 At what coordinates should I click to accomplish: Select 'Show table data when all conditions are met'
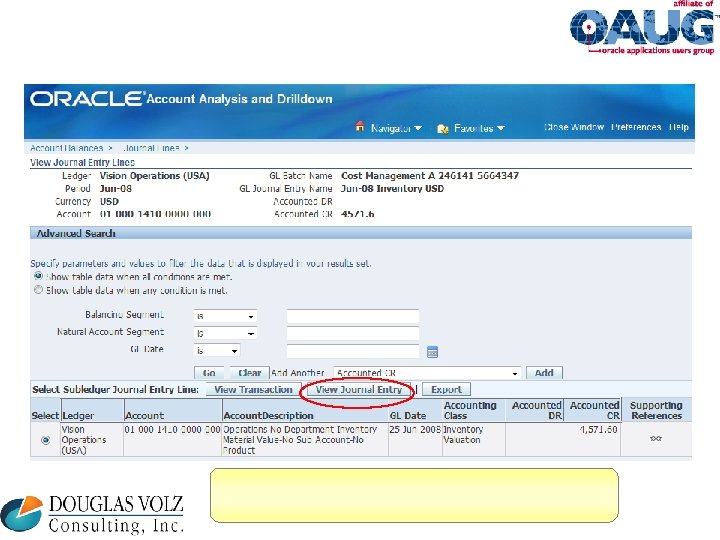point(39,276)
